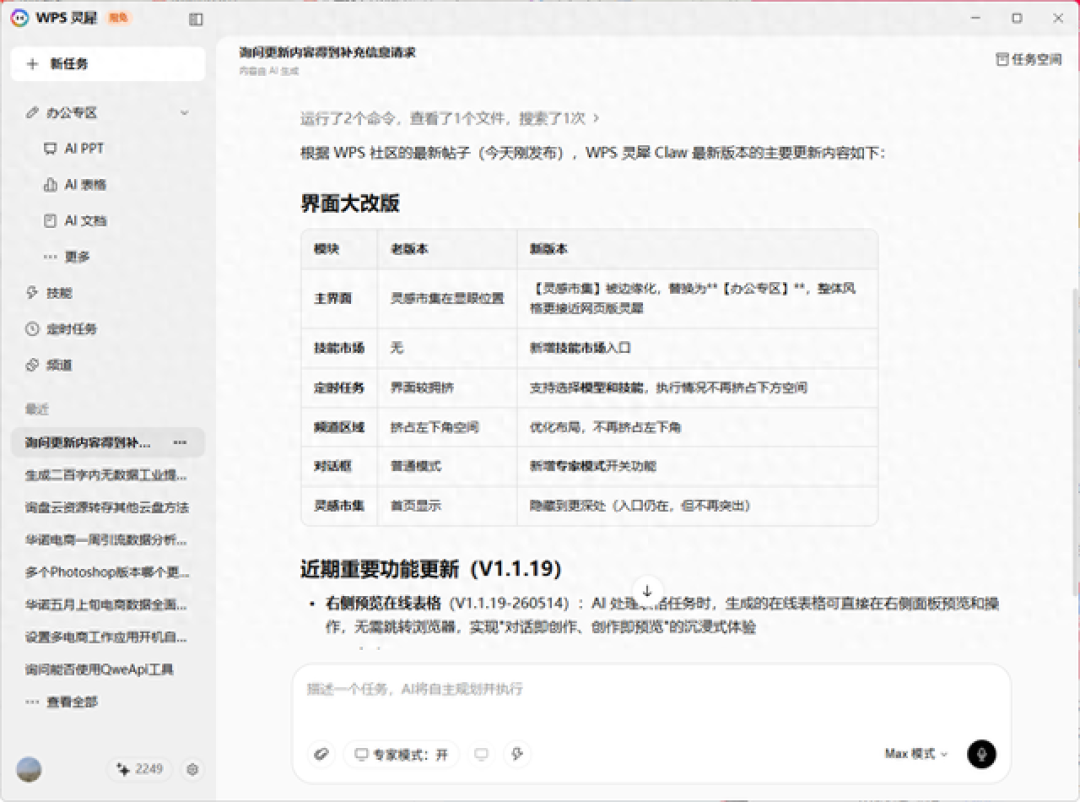1080x802 pixels.
Task: Open the 频道 section
Action: click(x=59, y=365)
